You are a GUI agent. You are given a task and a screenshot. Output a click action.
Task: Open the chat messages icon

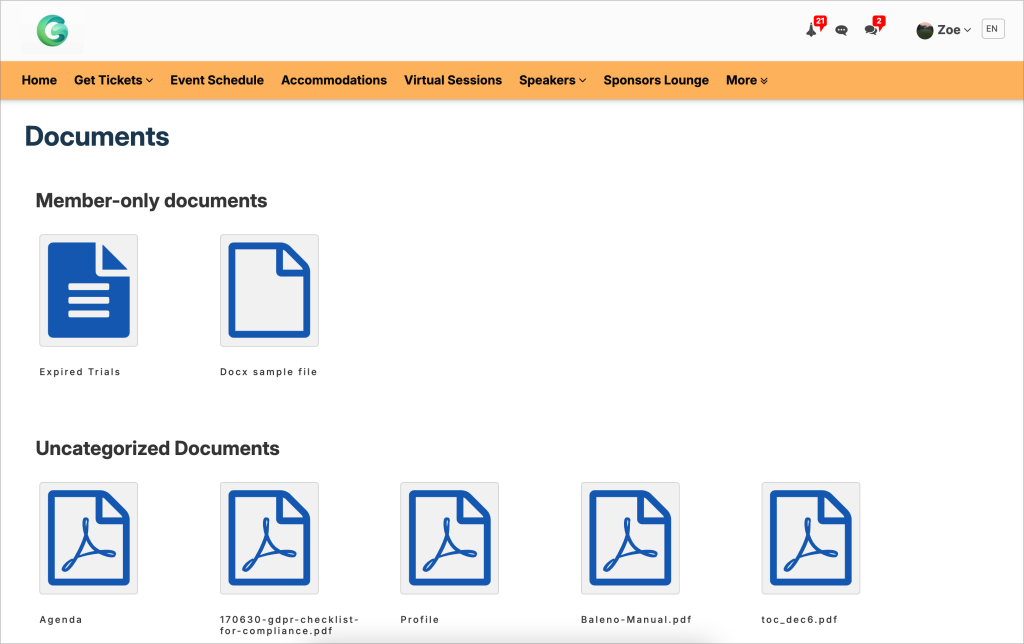[841, 29]
